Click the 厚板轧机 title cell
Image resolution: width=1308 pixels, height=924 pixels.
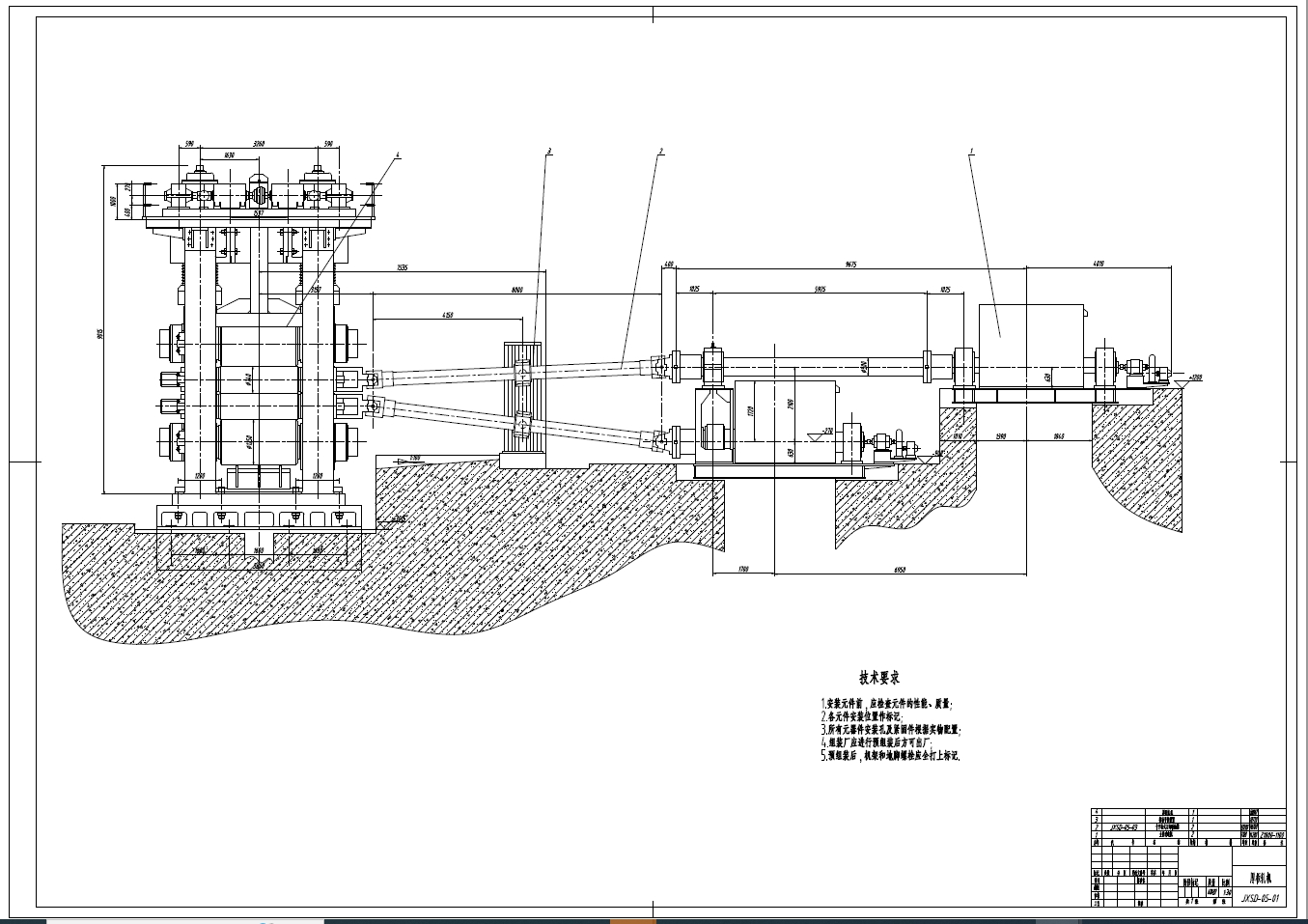point(1261,879)
